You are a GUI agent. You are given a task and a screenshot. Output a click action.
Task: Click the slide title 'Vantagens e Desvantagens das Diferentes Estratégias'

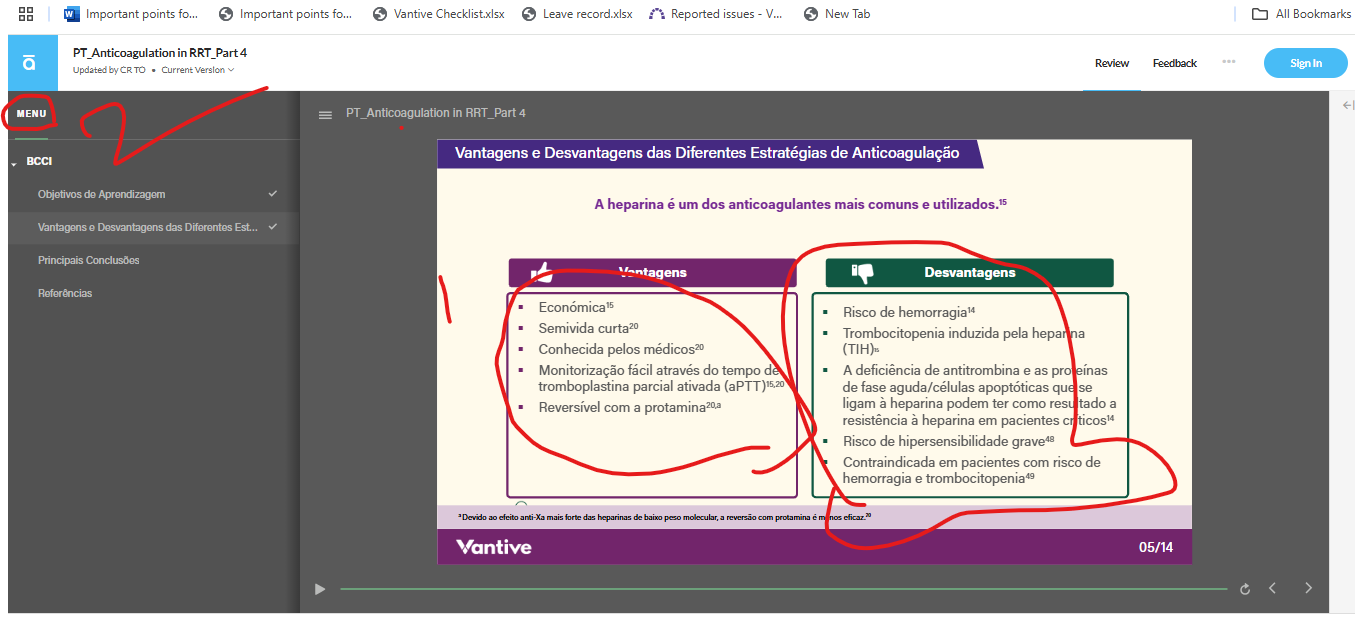click(x=707, y=153)
